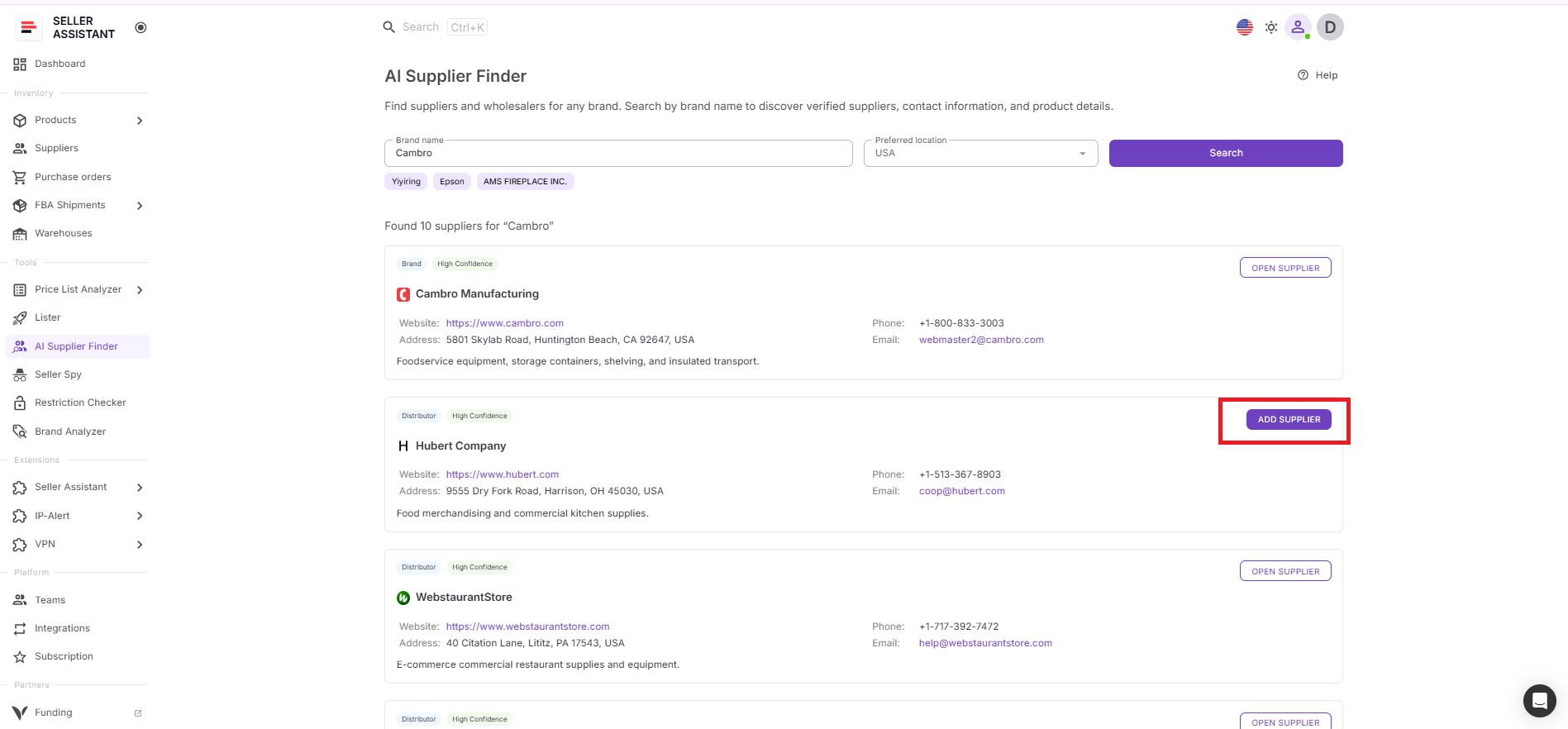Click the Warehouses building icon
This screenshot has height=729, width=1568.
point(20,234)
